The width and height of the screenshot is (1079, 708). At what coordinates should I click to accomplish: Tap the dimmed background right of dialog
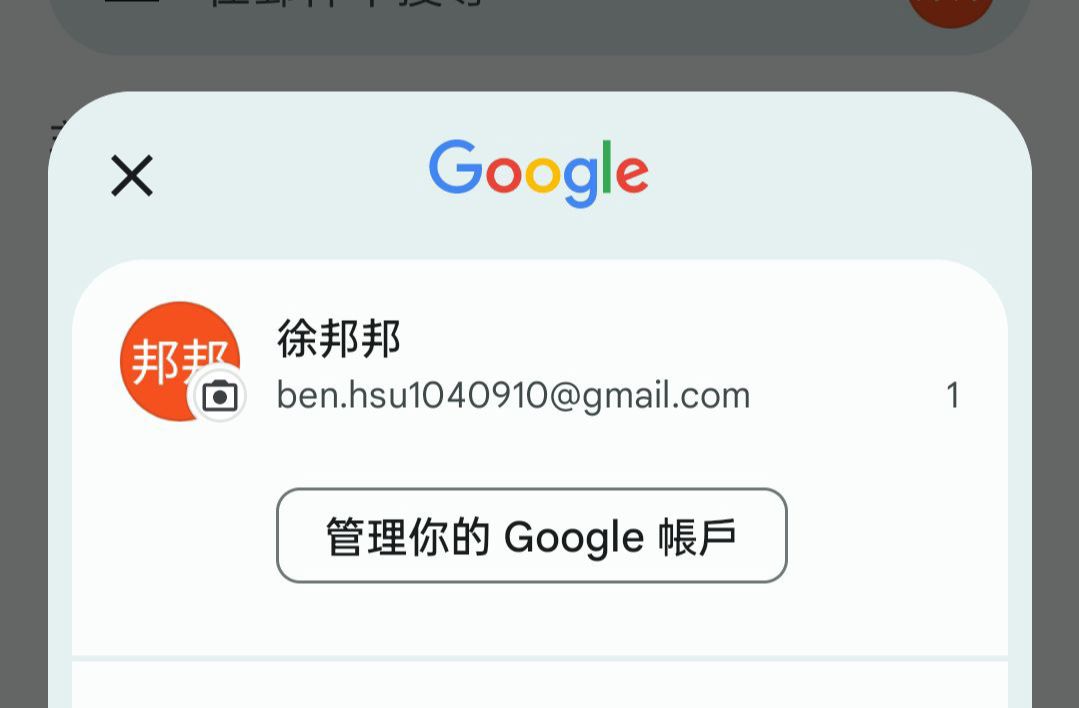pyautogui.click(x=1056, y=413)
